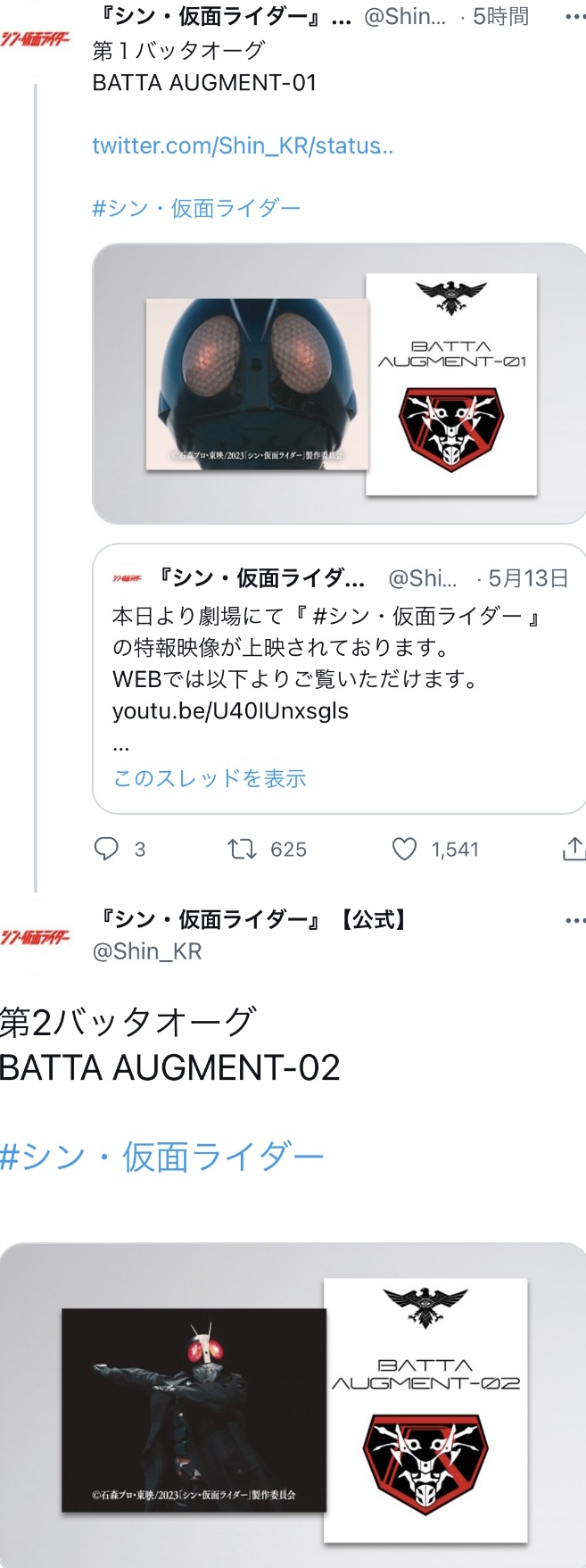
Task: Open more options on second tweet
Action: click(x=575, y=920)
